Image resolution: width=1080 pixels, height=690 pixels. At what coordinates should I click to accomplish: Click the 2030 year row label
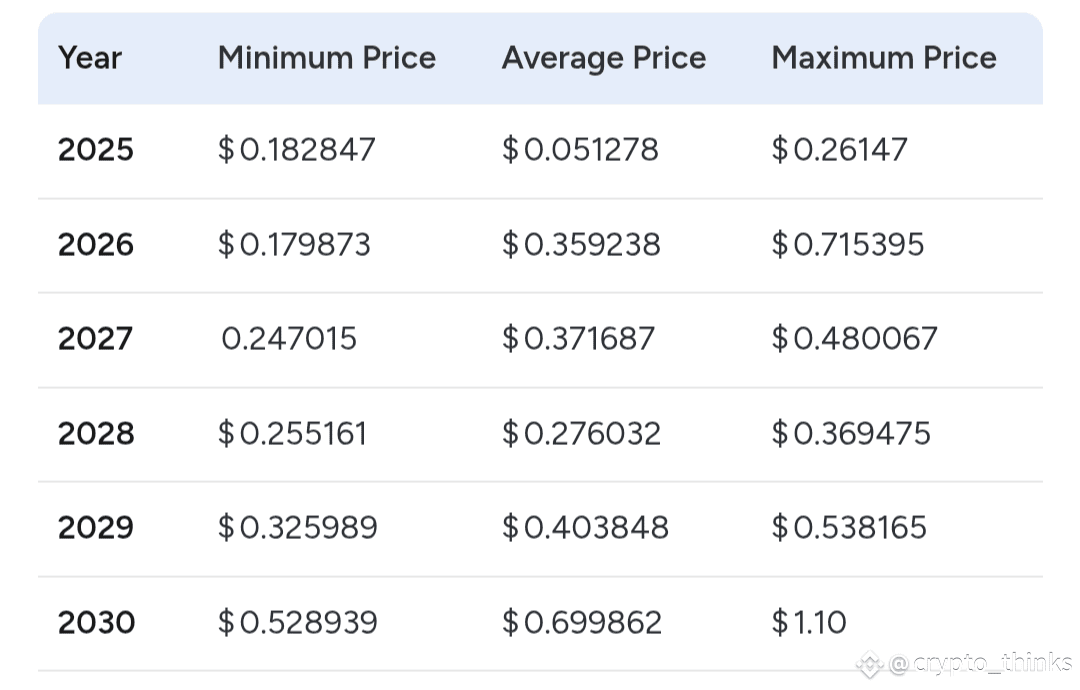pos(96,623)
